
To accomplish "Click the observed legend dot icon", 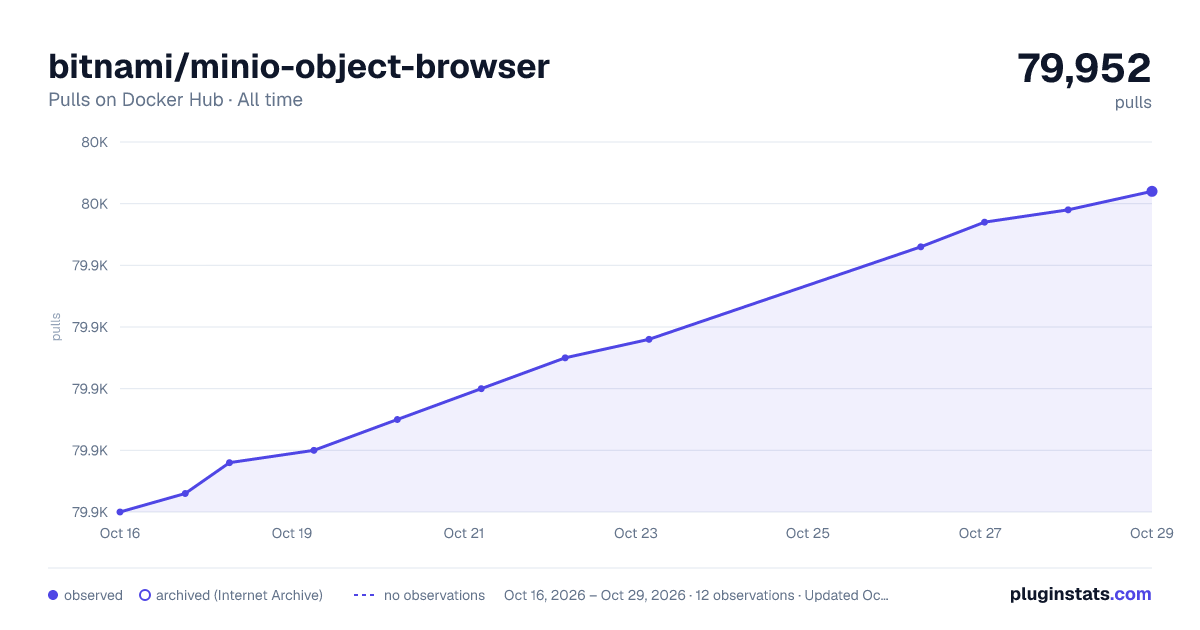I will click(x=53, y=595).
